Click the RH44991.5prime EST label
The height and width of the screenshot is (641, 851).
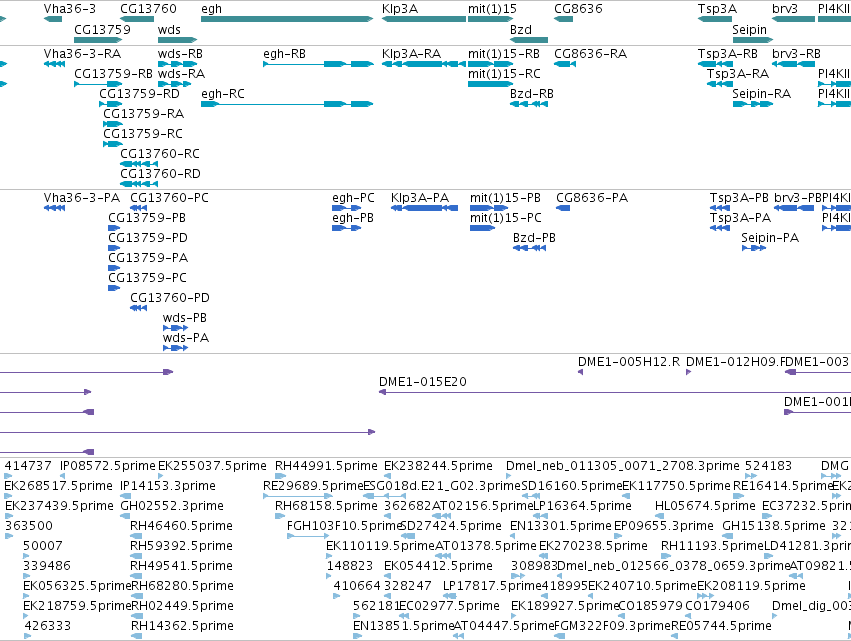click(326, 466)
